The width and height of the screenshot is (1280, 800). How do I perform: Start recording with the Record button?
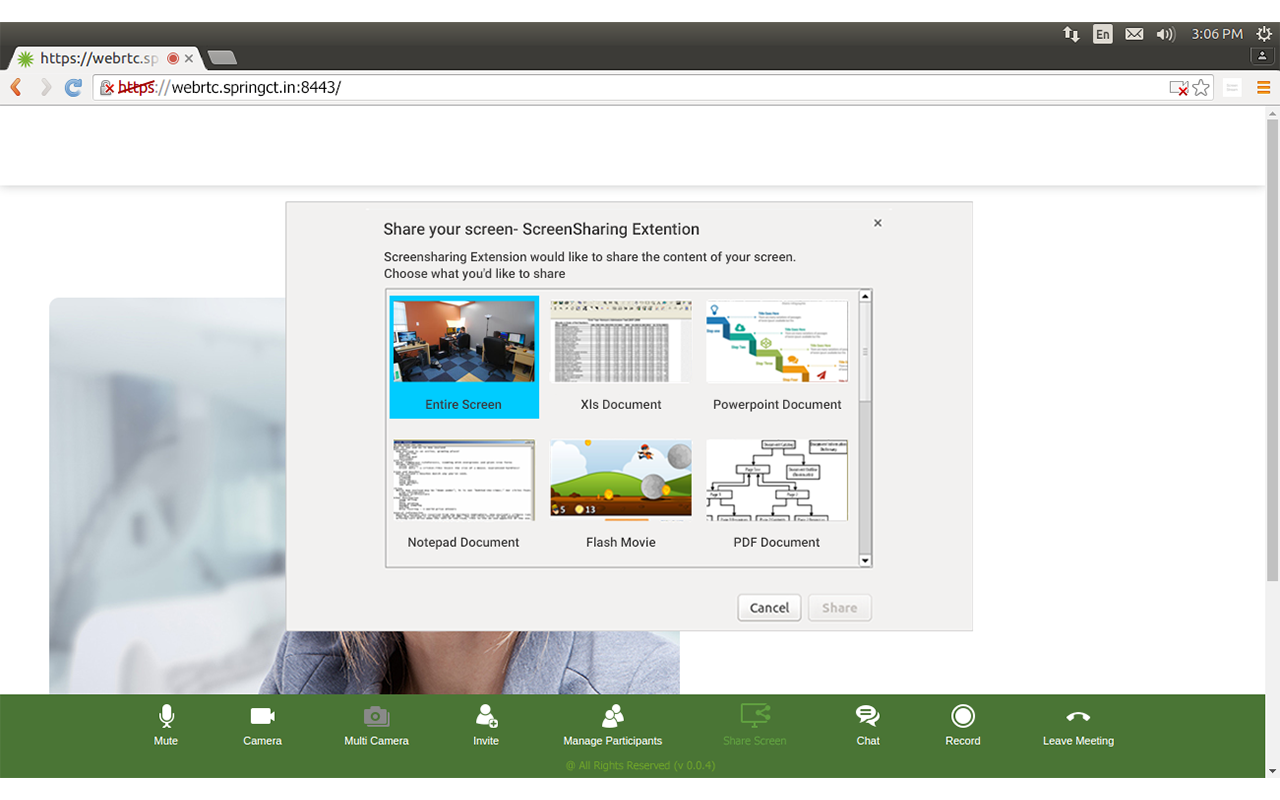click(x=963, y=725)
